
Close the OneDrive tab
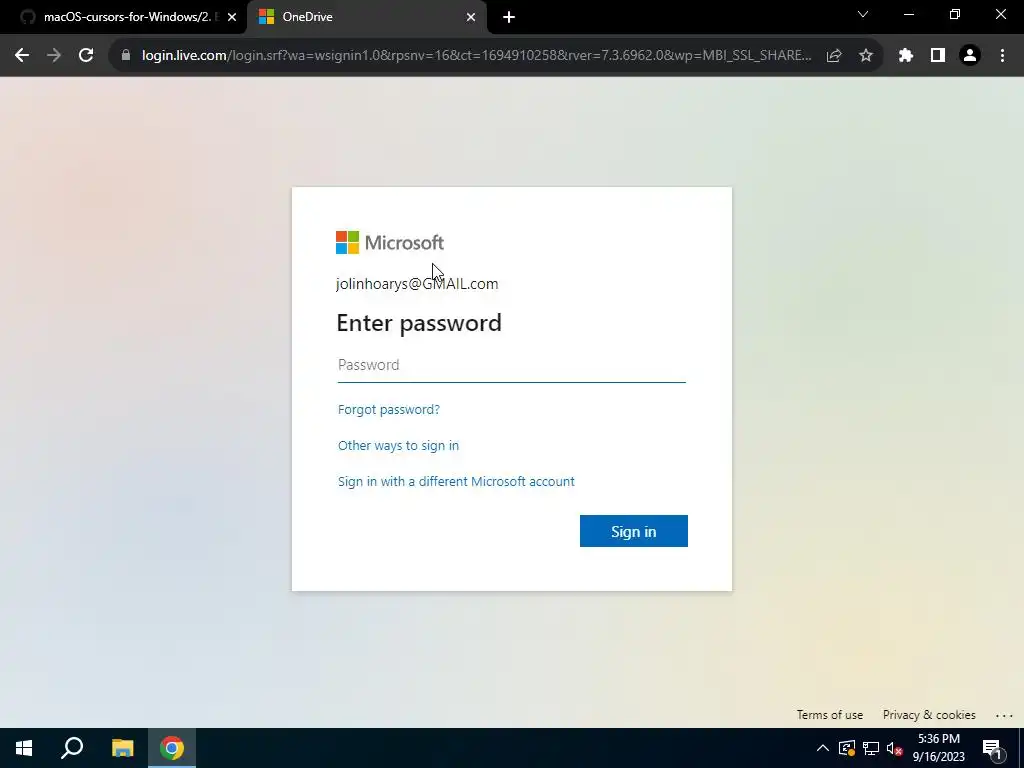(471, 17)
